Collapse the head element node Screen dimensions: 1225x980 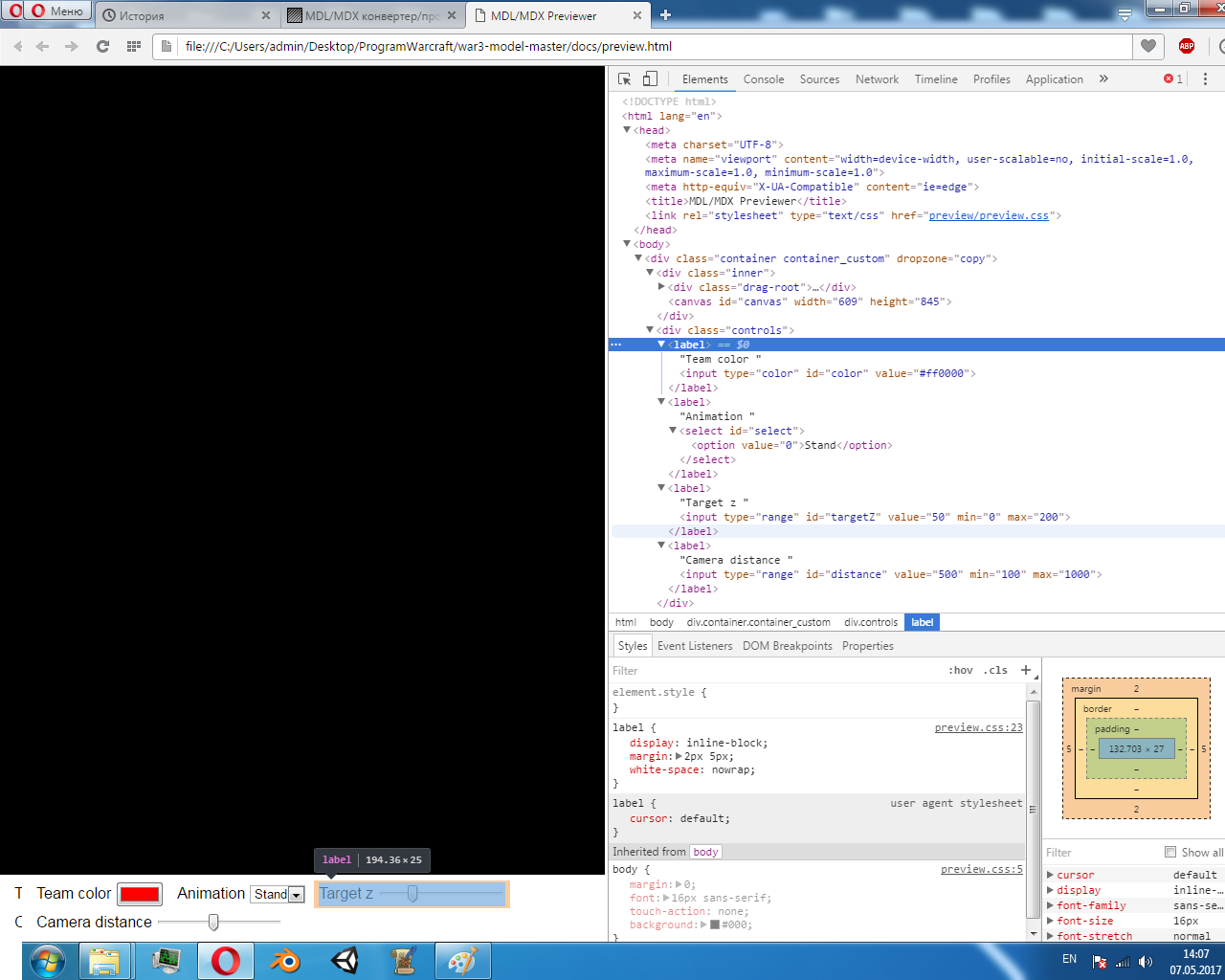(x=627, y=130)
